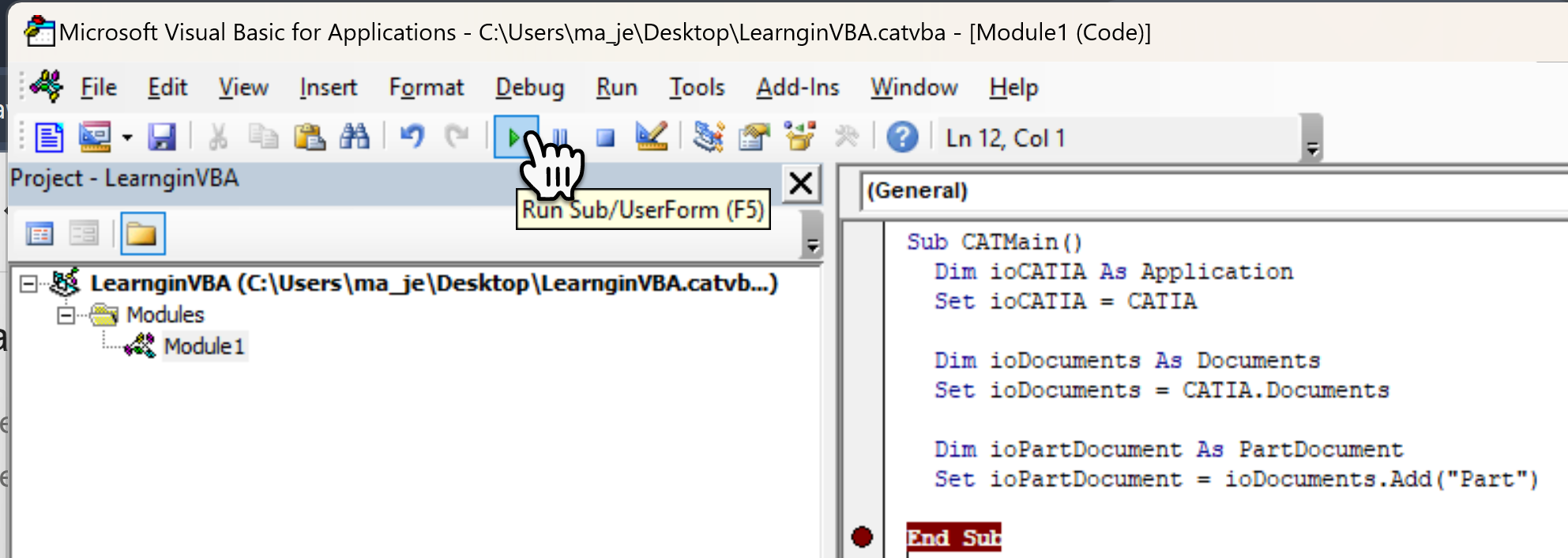
Task: Click the Find binoculars icon
Action: [x=355, y=137]
